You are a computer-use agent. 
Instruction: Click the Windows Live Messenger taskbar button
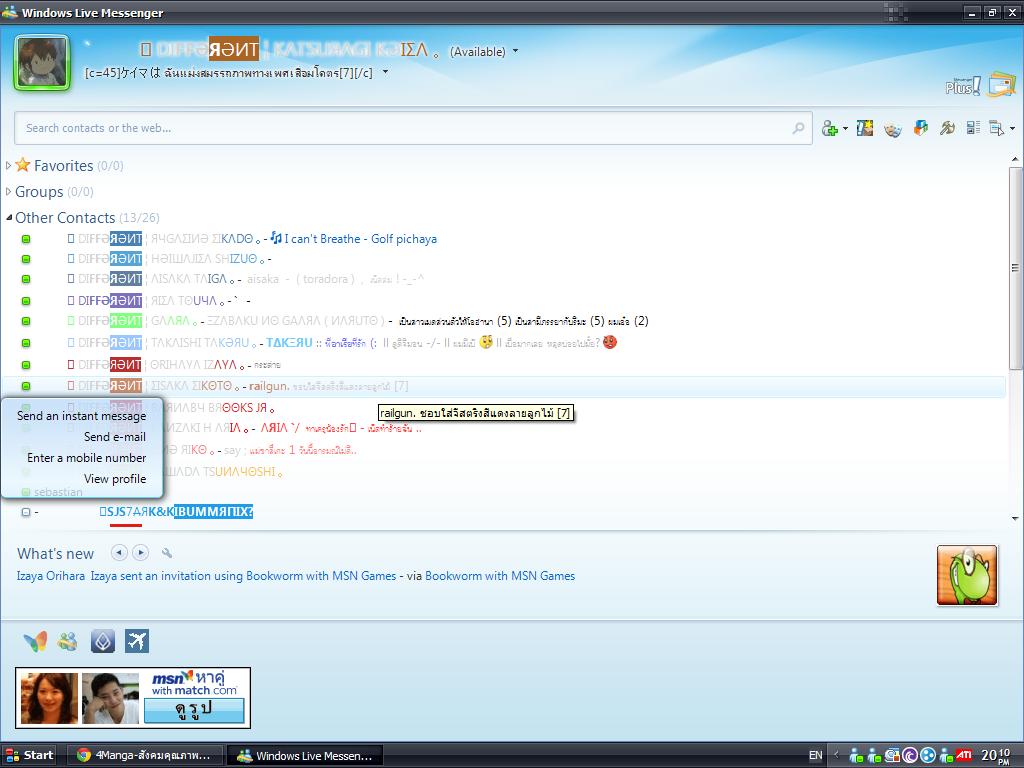coord(304,756)
